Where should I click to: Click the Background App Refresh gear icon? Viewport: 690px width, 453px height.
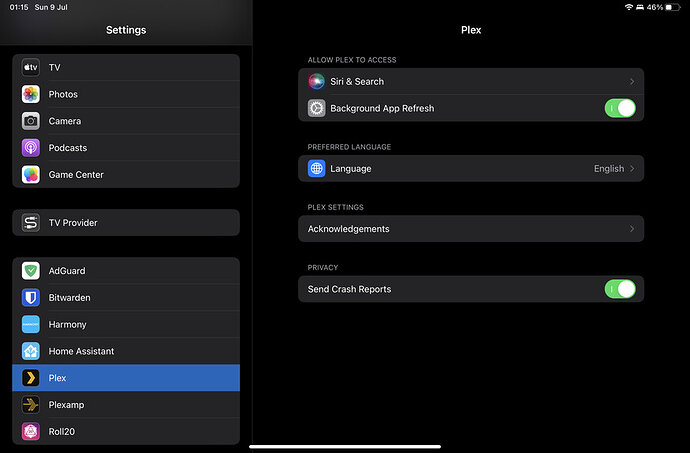point(316,108)
